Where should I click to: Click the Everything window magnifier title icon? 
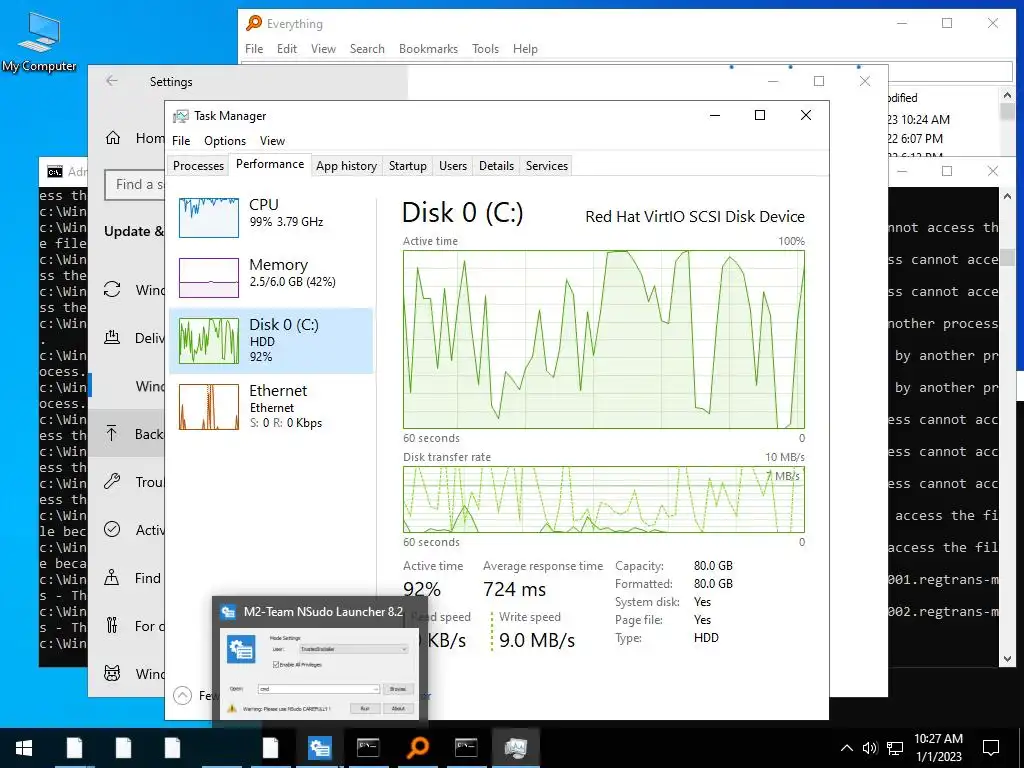253,24
